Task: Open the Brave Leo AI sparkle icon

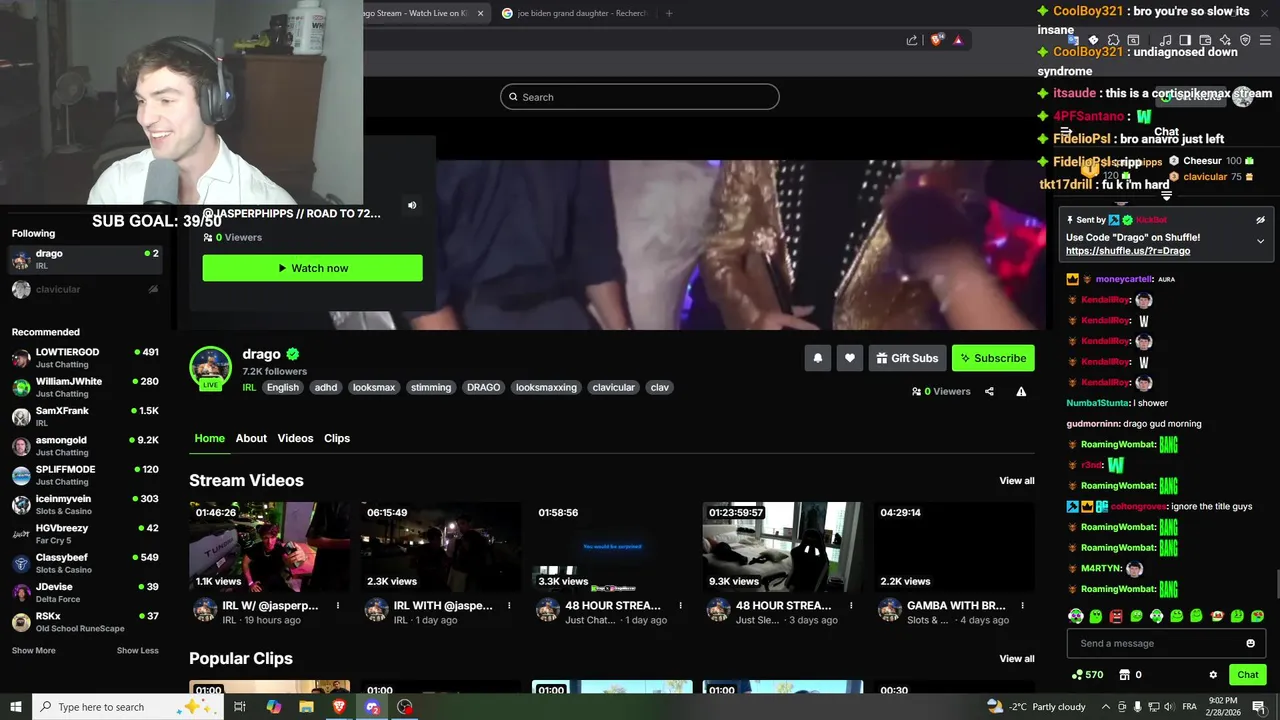Action: 1225,40
